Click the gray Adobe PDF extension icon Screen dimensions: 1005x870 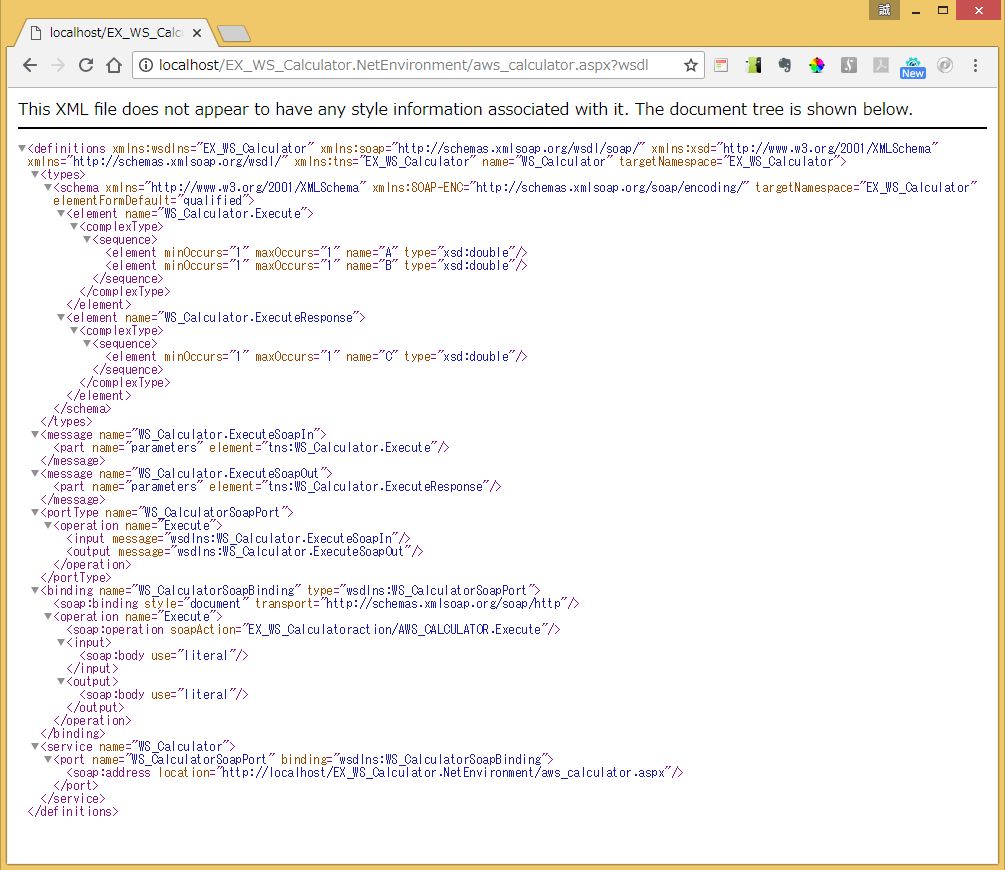coord(881,65)
